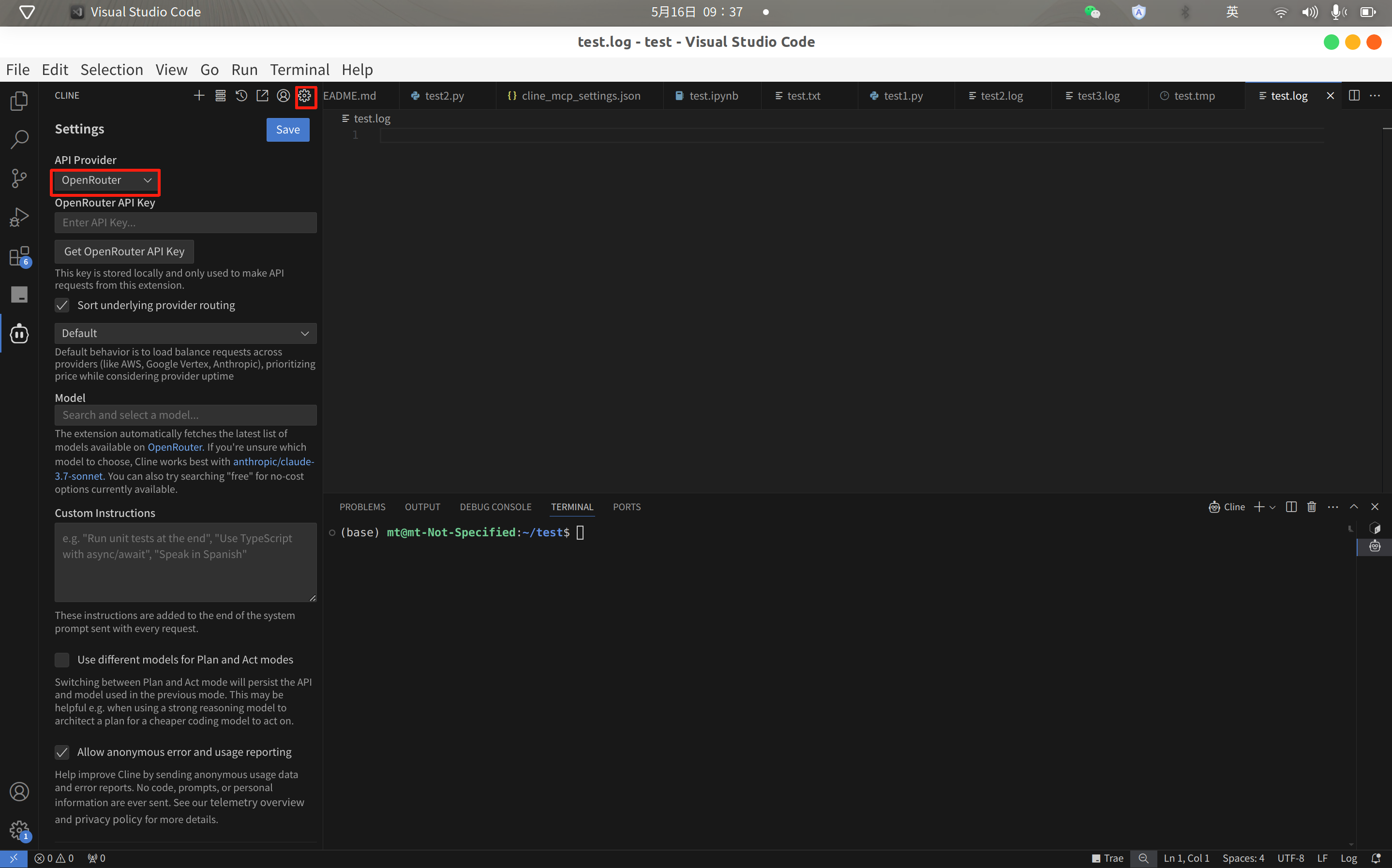This screenshot has height=868, width=1392.
Task: Uncheck Sort underlying provider routing
Action: pos(62,305)
